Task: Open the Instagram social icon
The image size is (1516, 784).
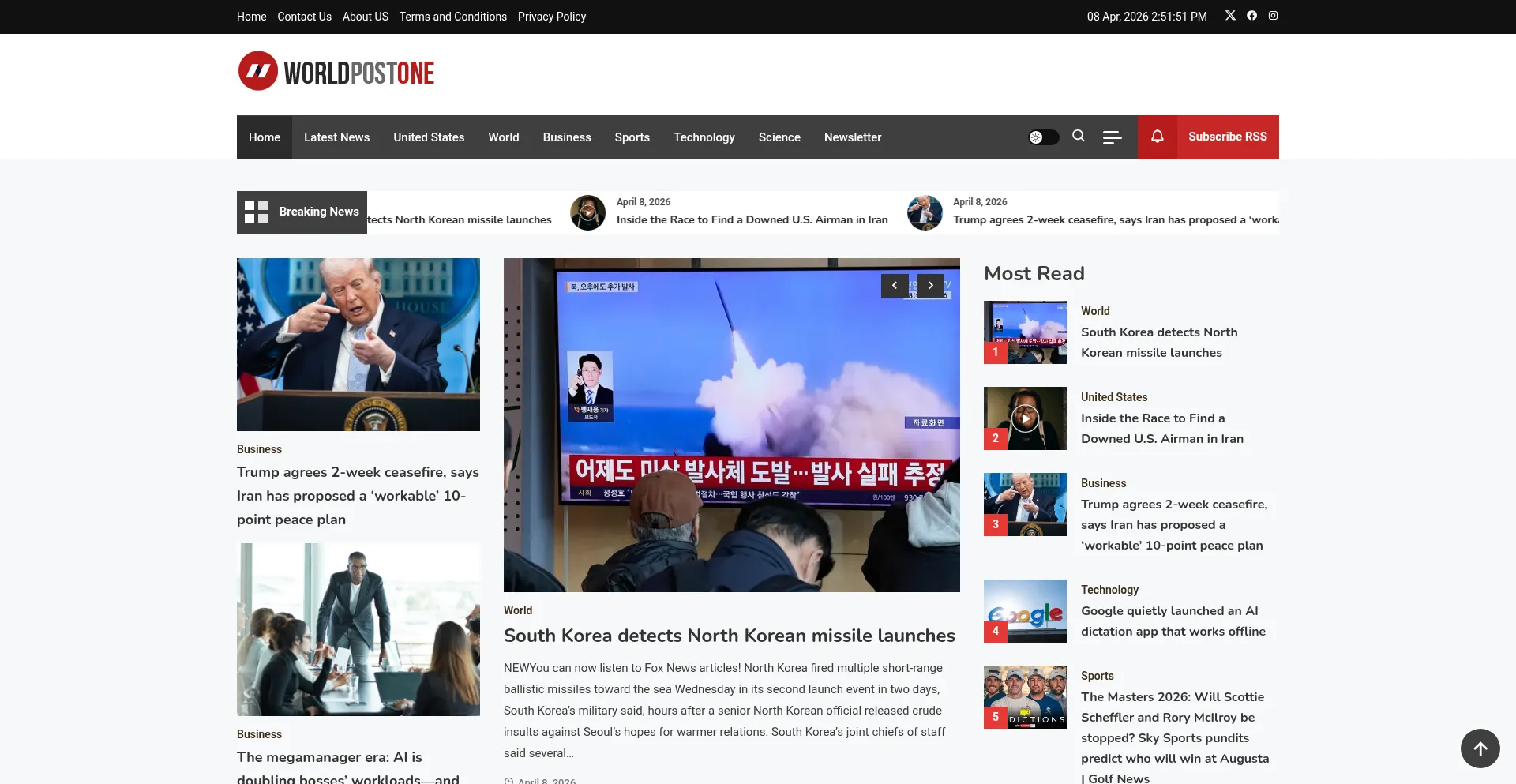Action: coord(1273,16)
